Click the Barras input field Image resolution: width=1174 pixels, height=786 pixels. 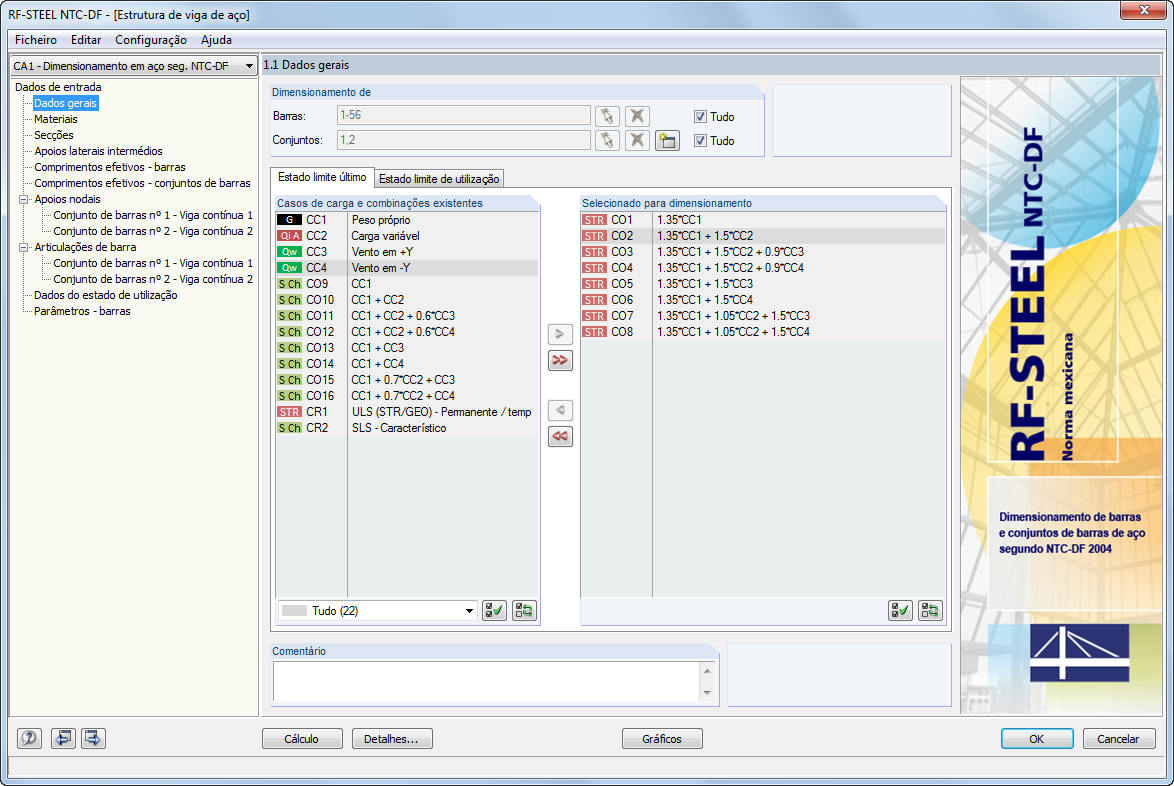coord(463,115)
